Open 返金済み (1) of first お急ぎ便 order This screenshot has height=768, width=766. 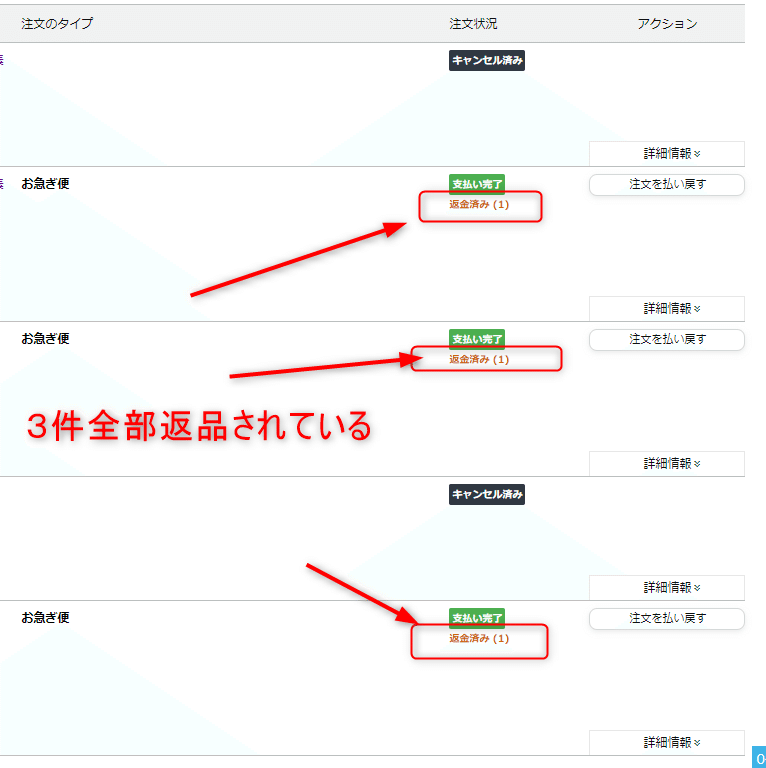pos(479,205)
